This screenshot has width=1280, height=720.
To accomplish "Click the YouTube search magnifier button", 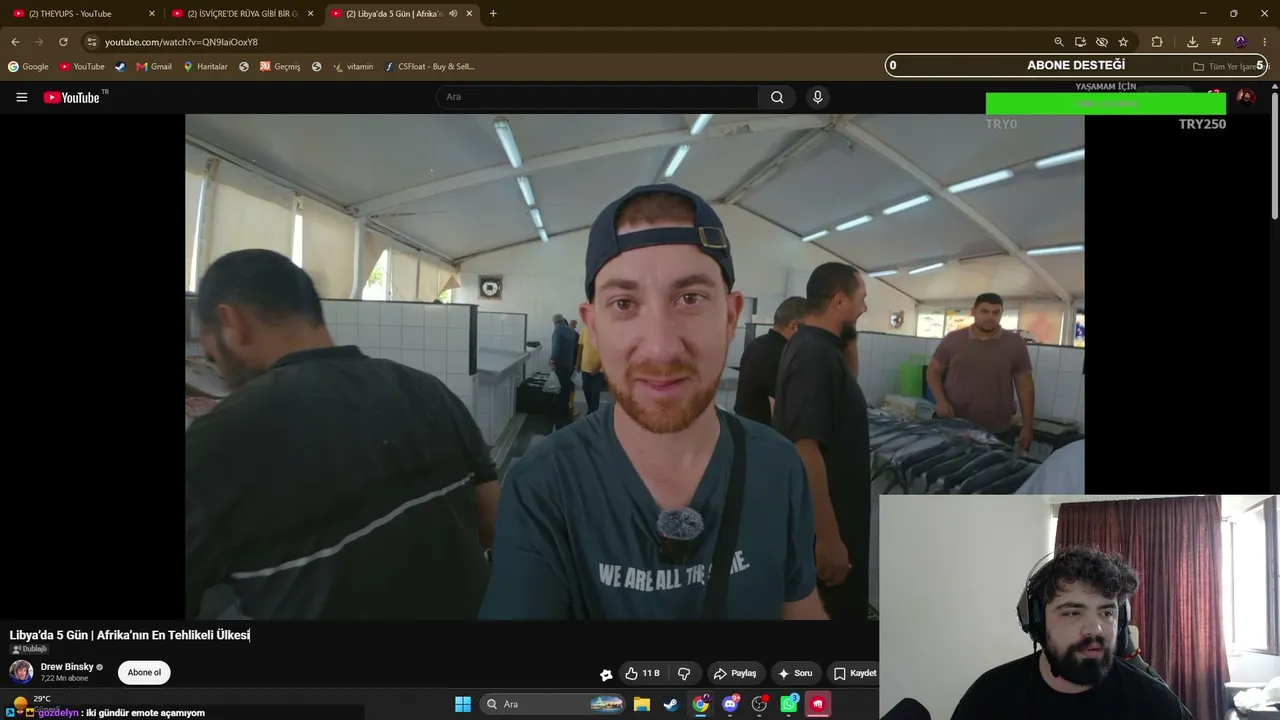I will click(x=777, y=97).
